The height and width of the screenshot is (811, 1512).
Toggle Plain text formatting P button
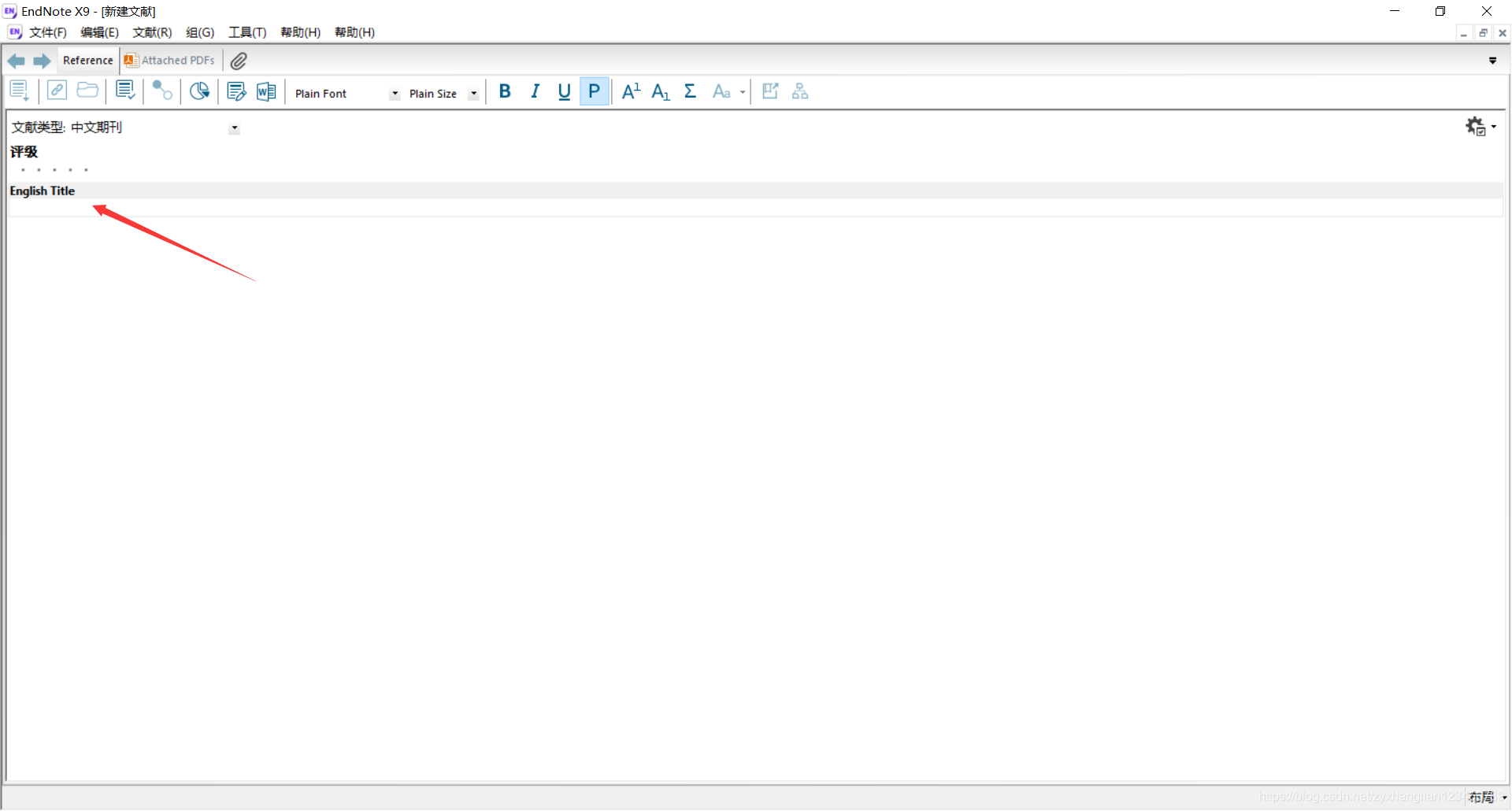pyautogui.click(x=595, y=91)
